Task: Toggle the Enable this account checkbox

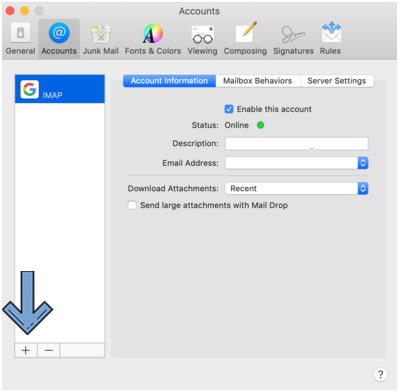Action: (229, 109)
